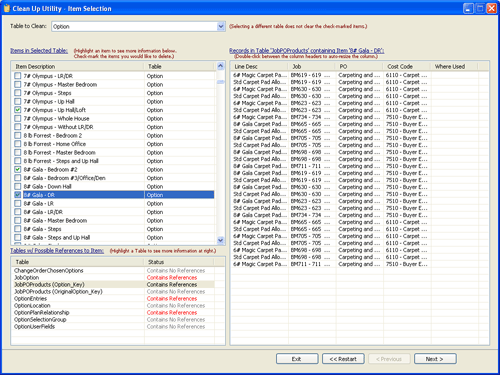Close the Clean Up Utility window
The image size is (500, 375).
pos(492,8)
